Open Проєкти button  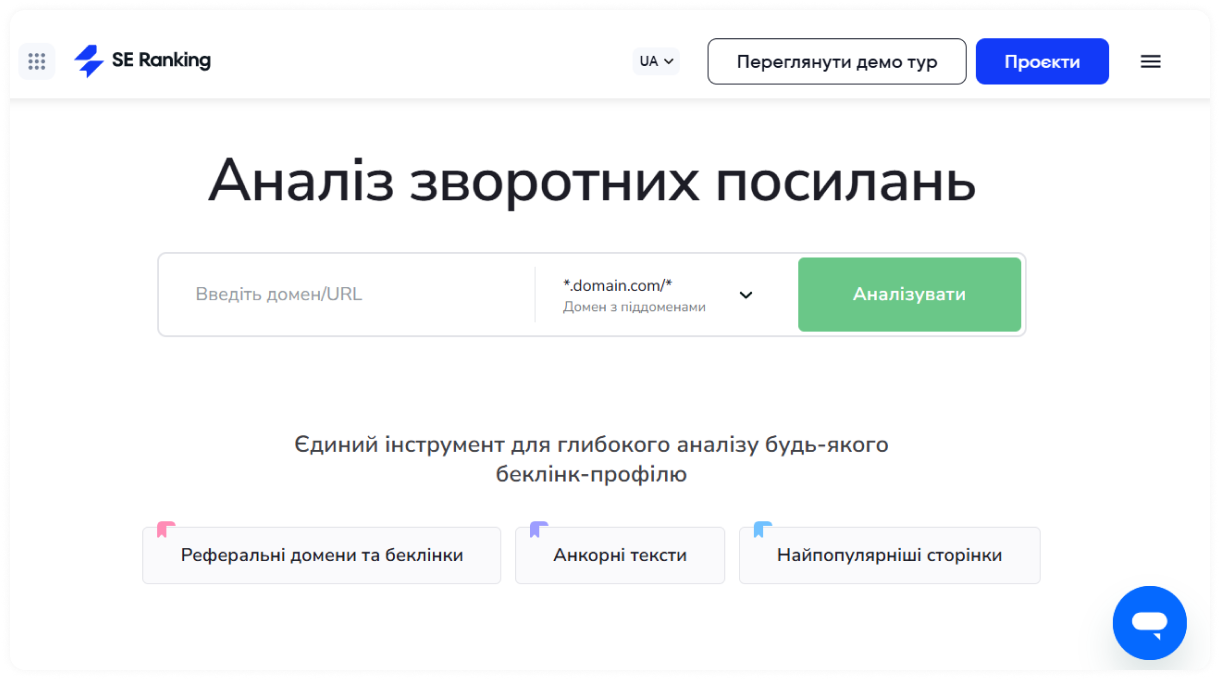[1042, 61]
